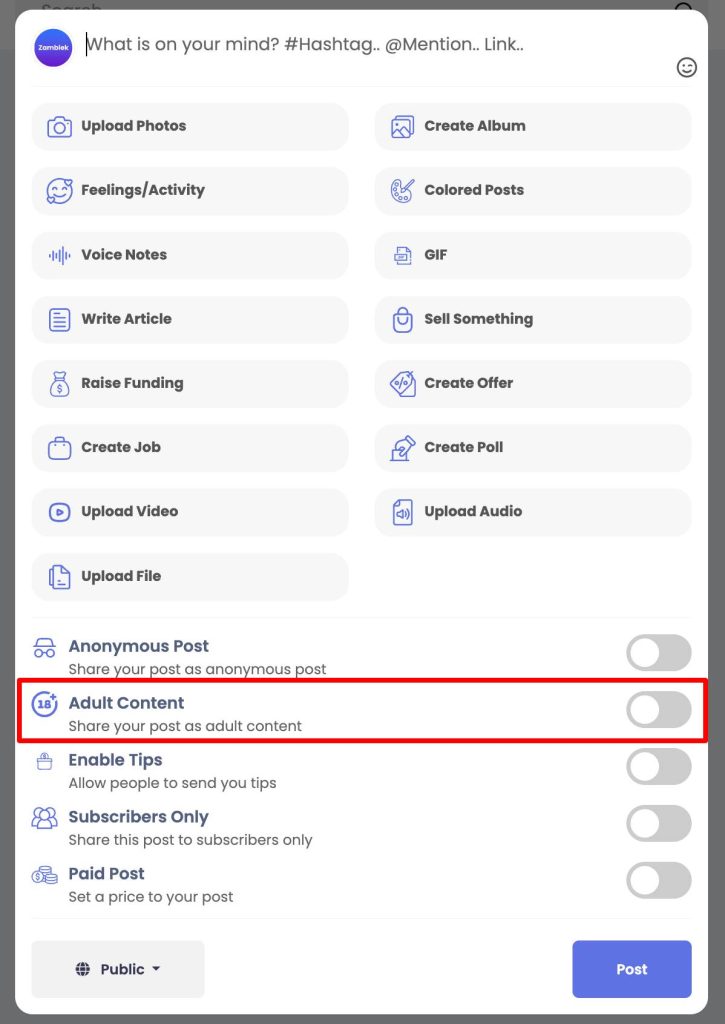Viewport: 725px width, 1024px height.
Task: Toggle Enable Tips on
Action: click(x=658, y=766)
